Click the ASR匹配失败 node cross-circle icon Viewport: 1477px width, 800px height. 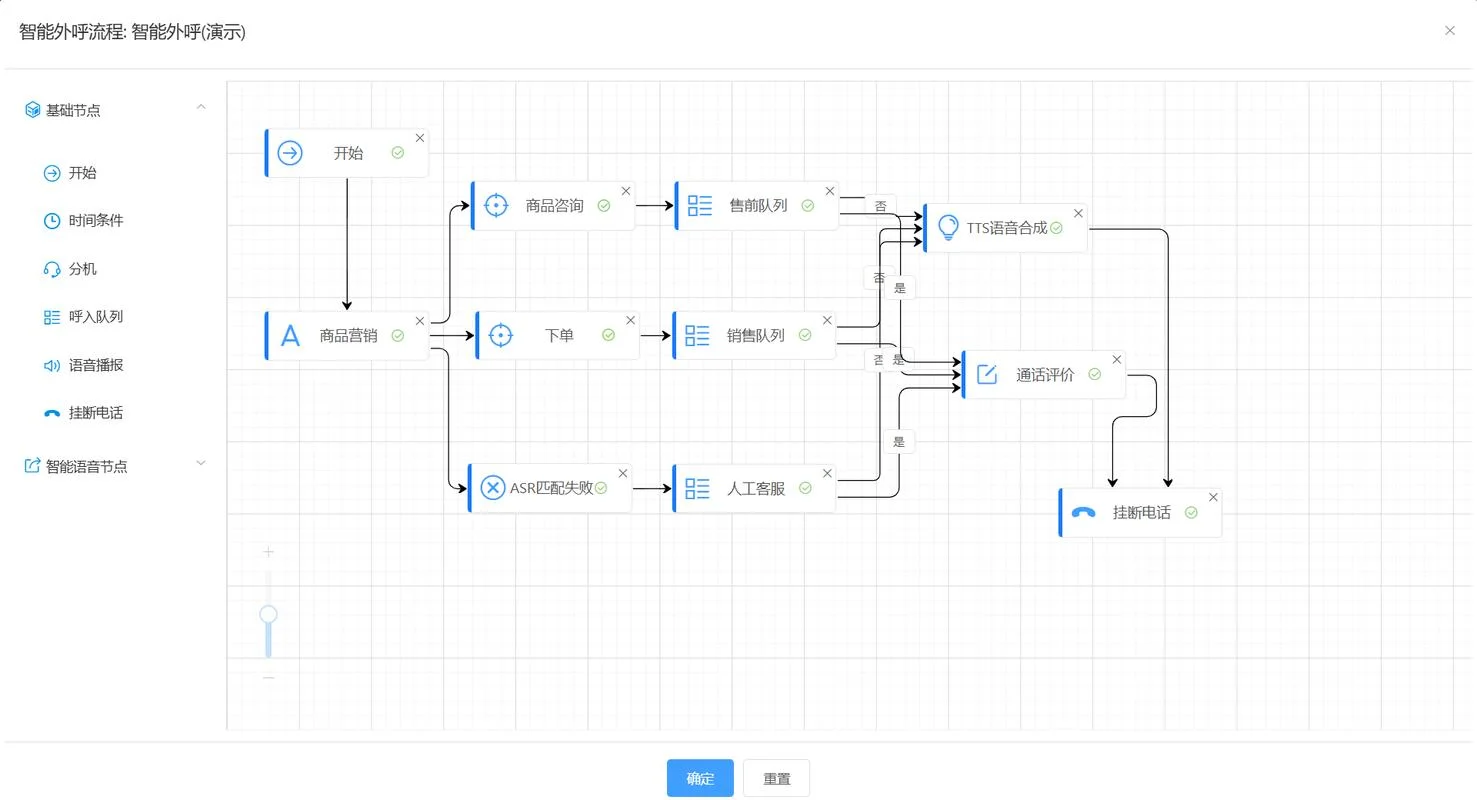(x=493, y=487)
